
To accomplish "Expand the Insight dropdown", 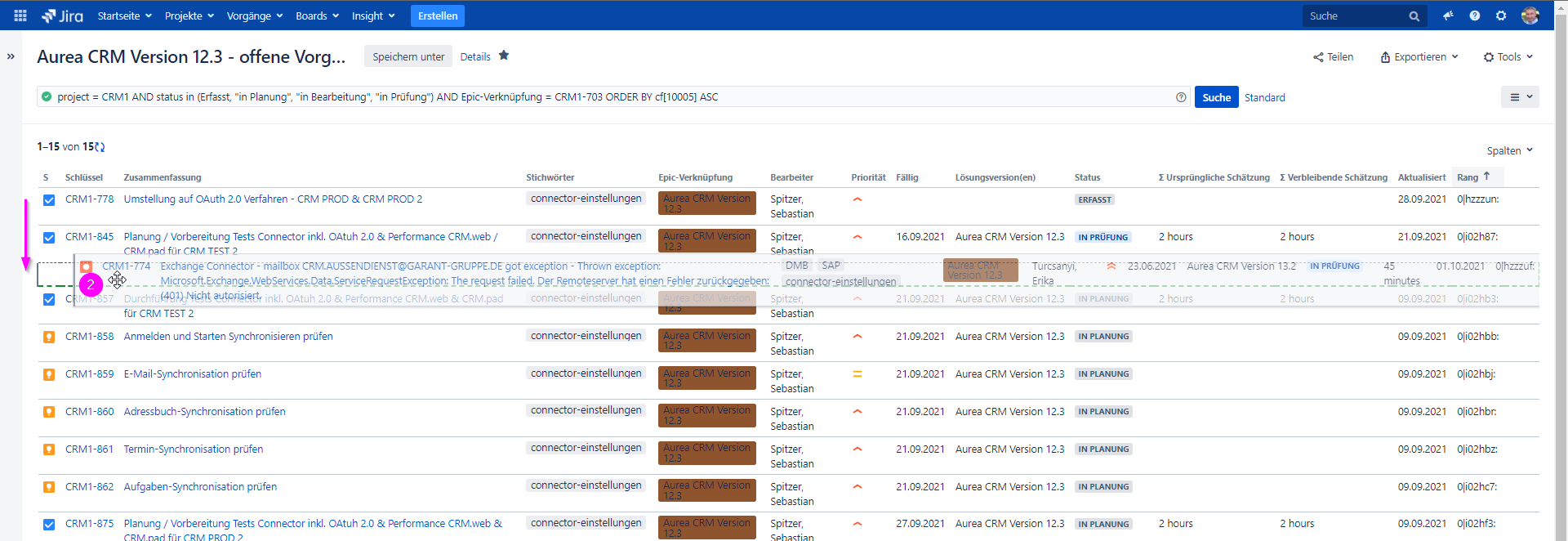I will coord(373,16).
